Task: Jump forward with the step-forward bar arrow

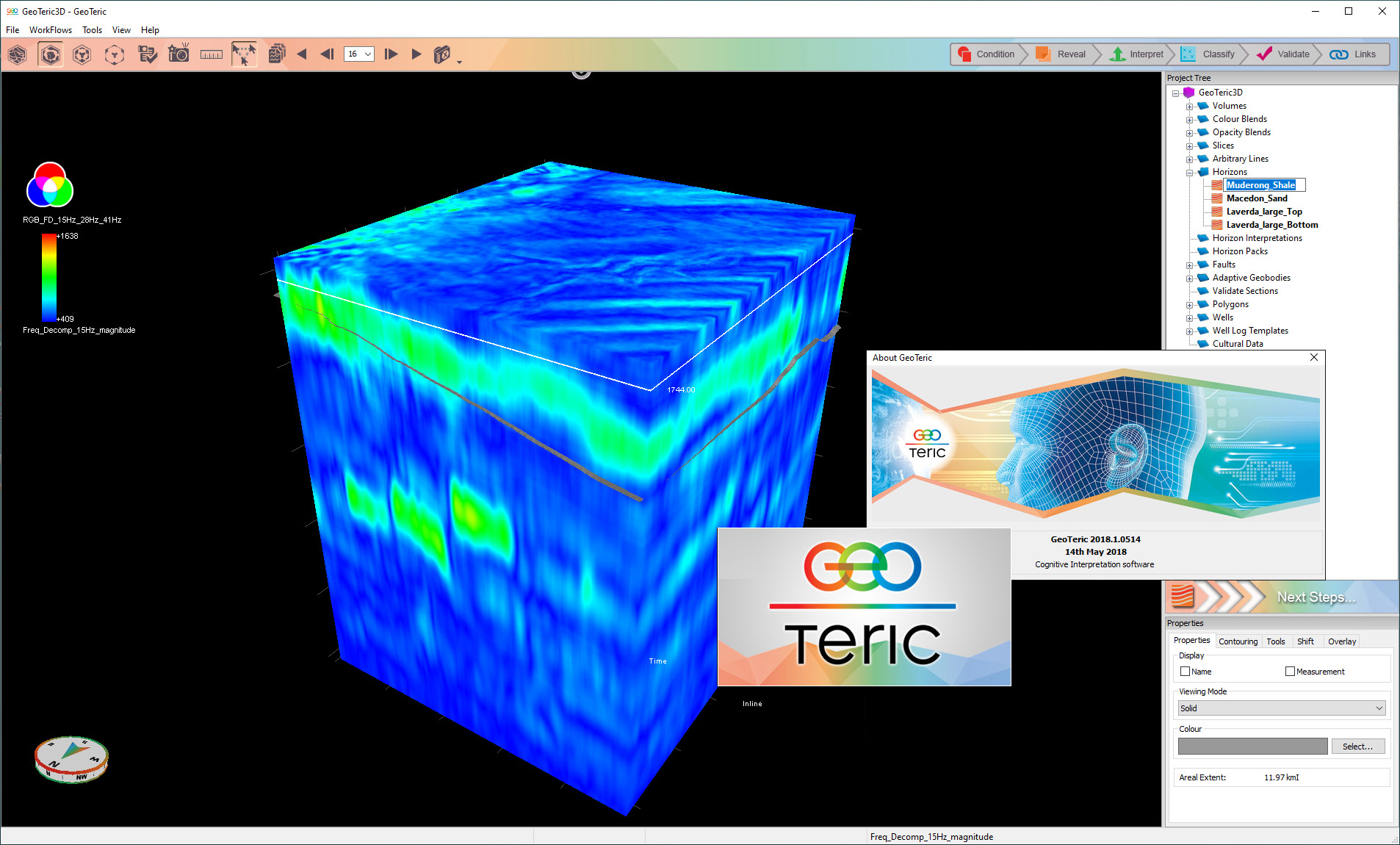Action: point(391,54)
